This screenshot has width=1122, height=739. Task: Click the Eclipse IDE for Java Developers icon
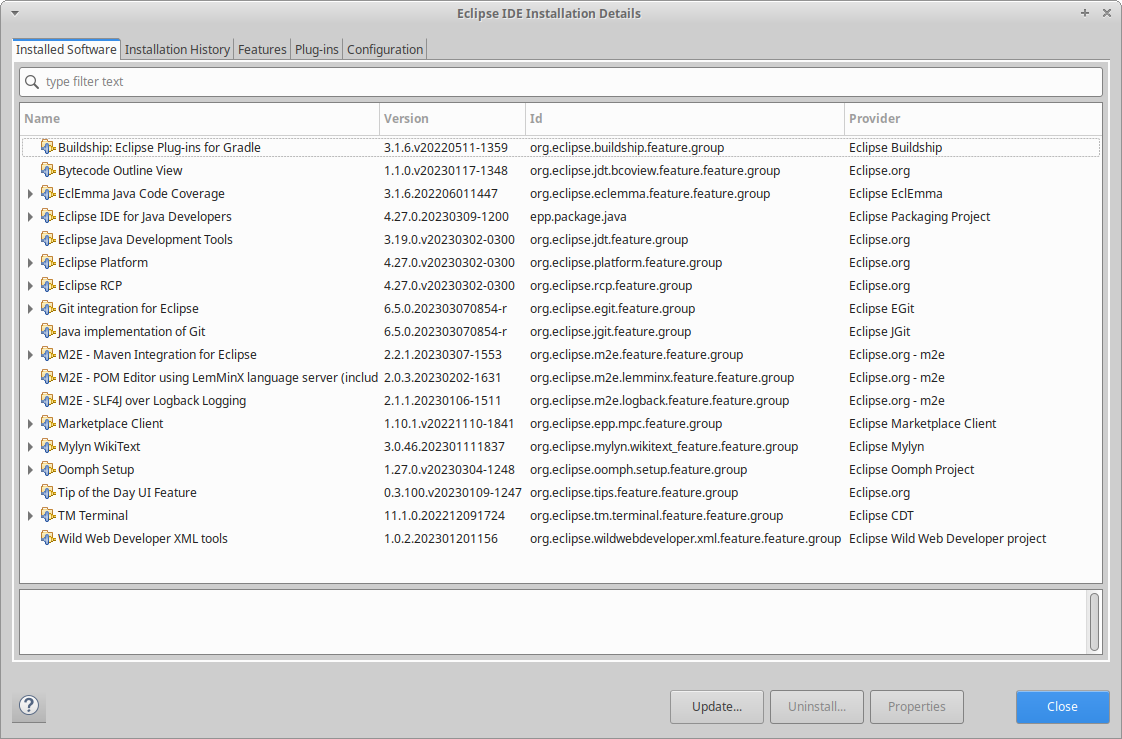coord(48,215)
